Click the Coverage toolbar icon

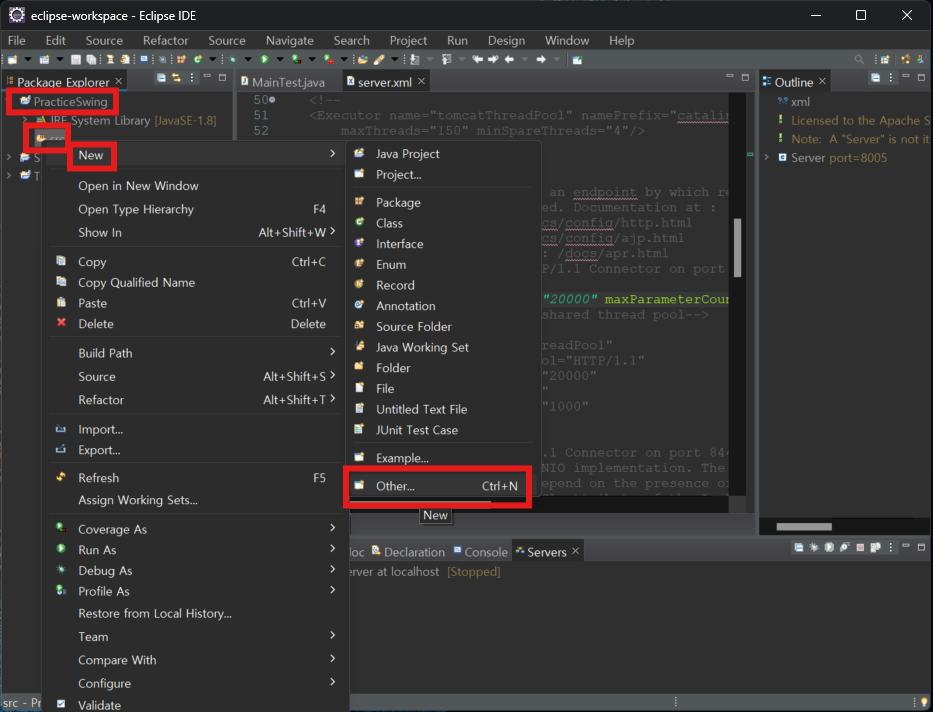[x=296, y=59]
